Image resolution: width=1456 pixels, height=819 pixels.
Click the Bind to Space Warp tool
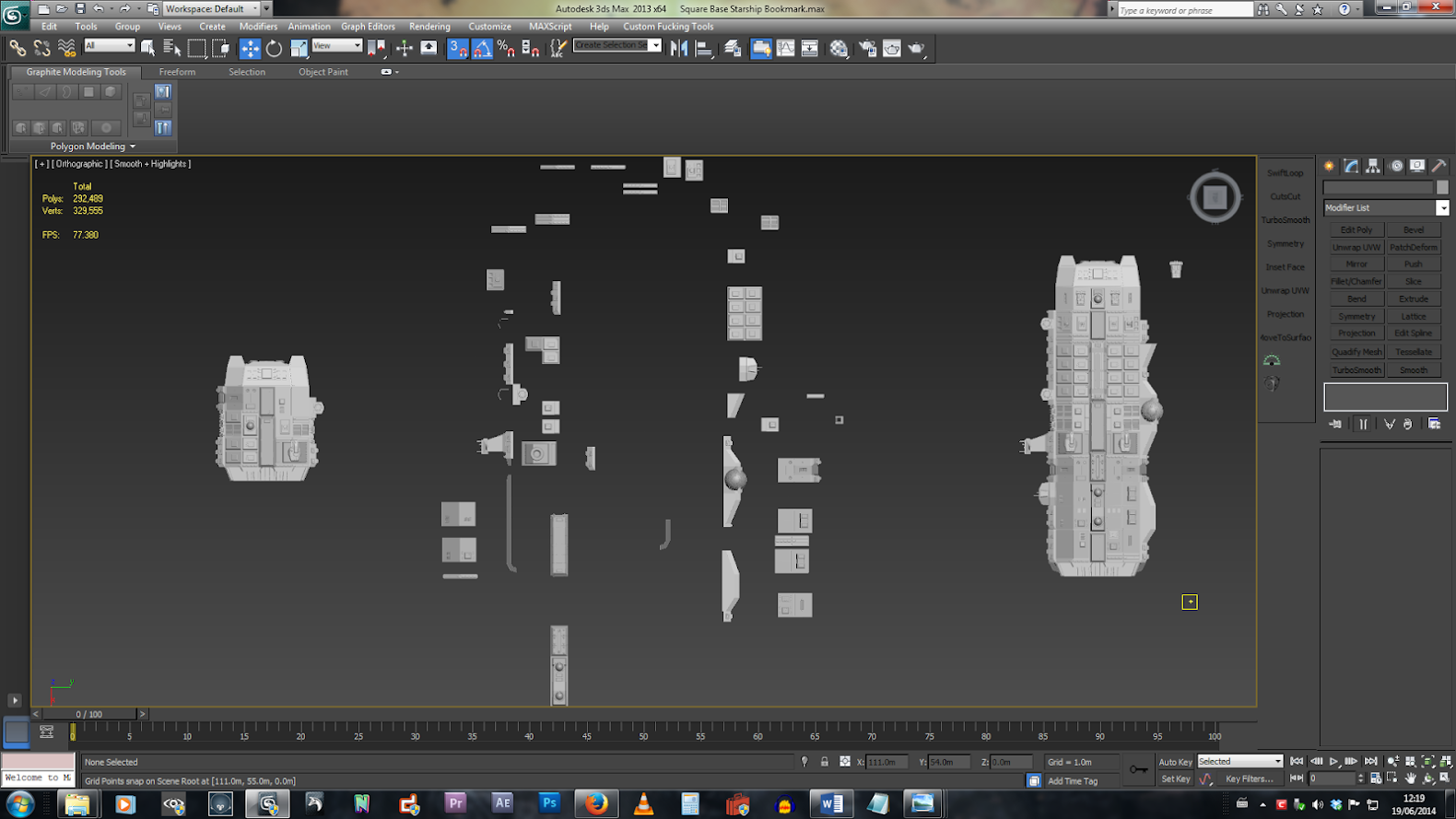[66, 49]
